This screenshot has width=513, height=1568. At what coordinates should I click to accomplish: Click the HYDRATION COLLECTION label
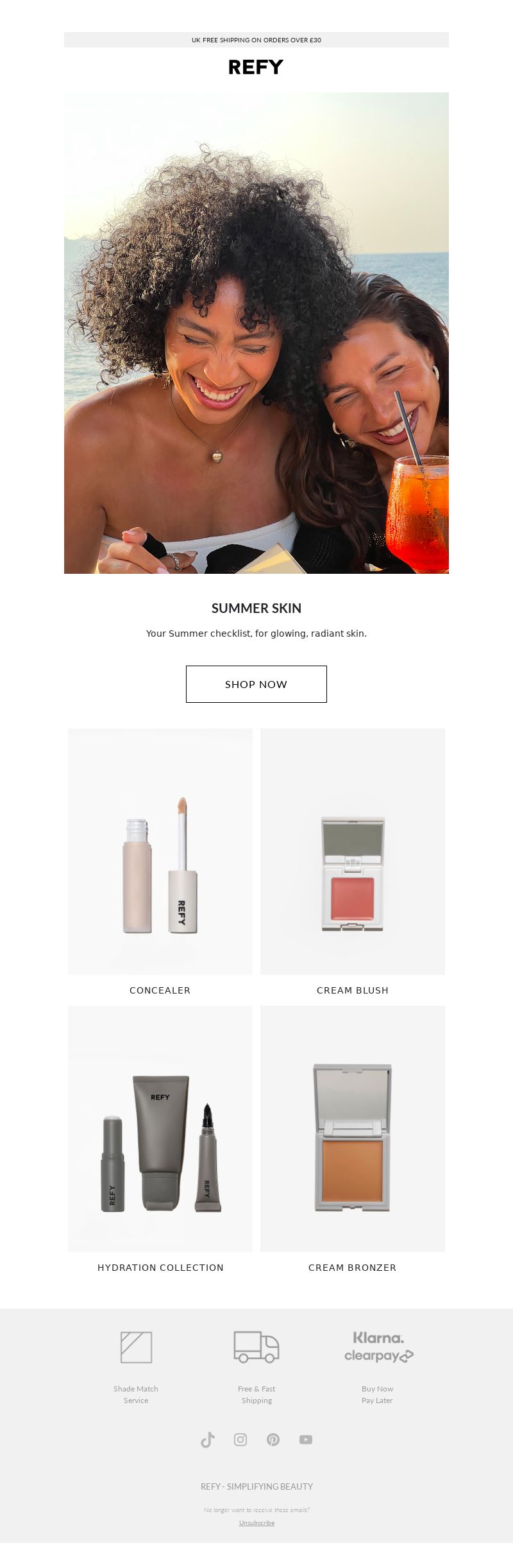point(160,1268)
